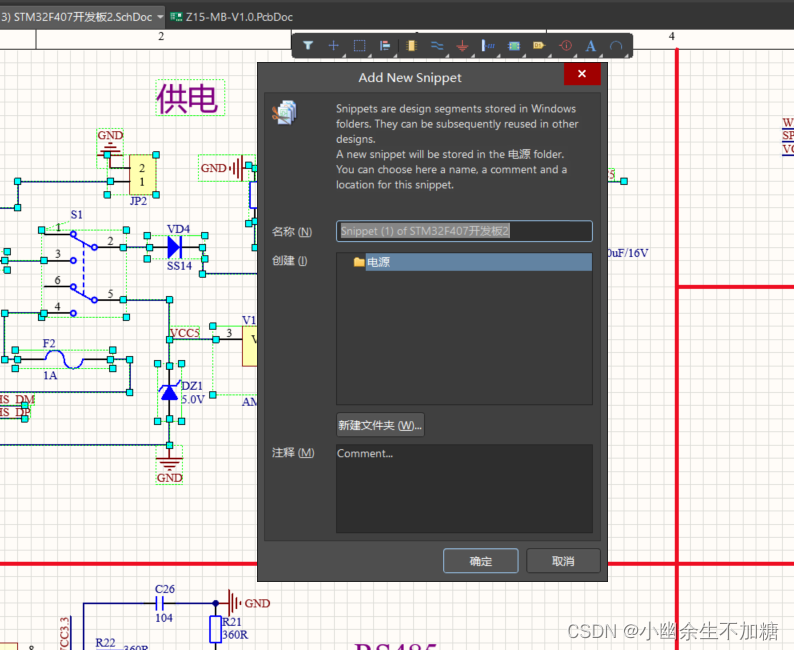Close the Add New Snippet dialog
Viewport: 794px width, 650px height.
point(582,74)
